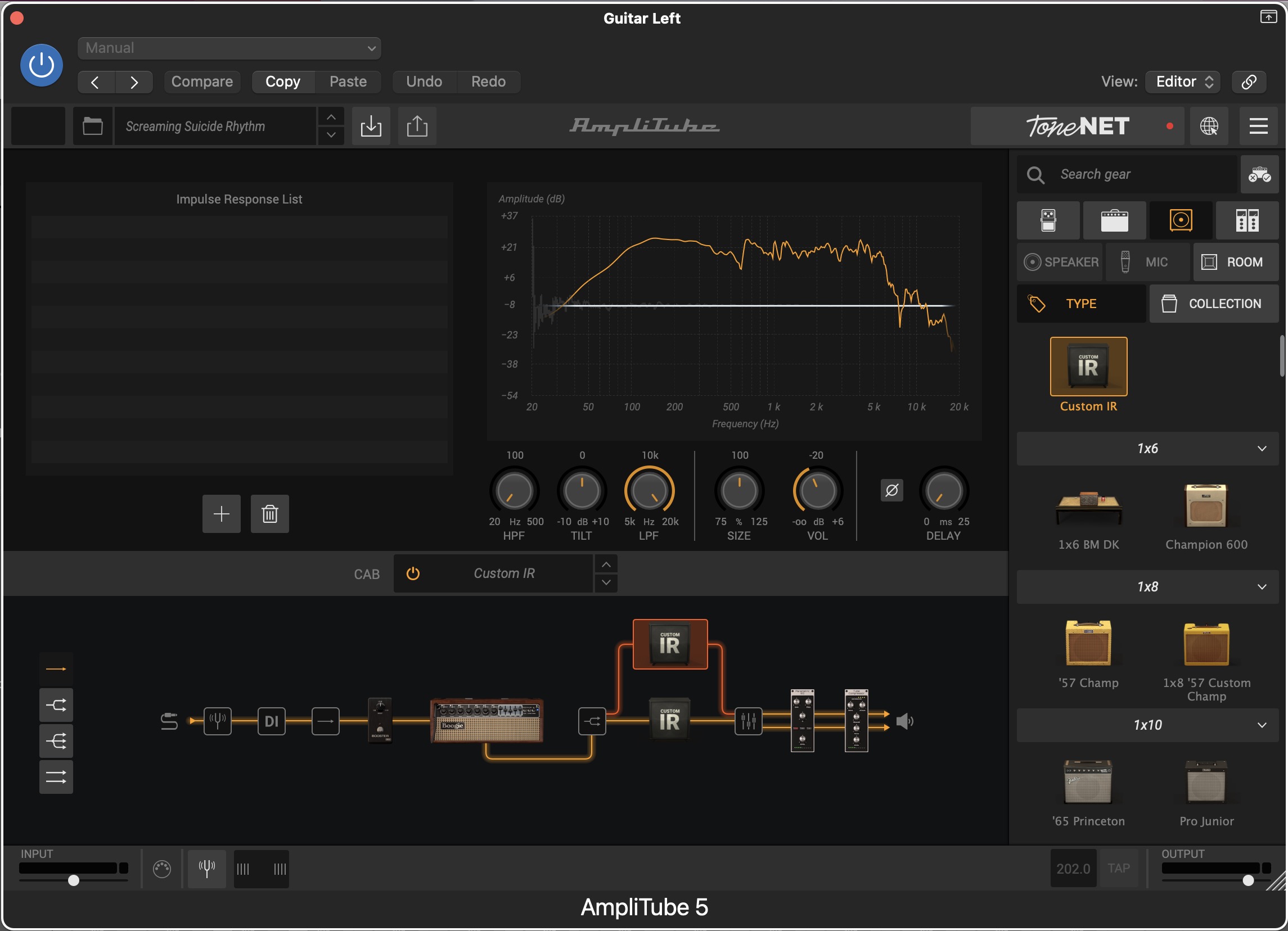
Task: Toggle the phase invert button
Action: tap(891, 490)
